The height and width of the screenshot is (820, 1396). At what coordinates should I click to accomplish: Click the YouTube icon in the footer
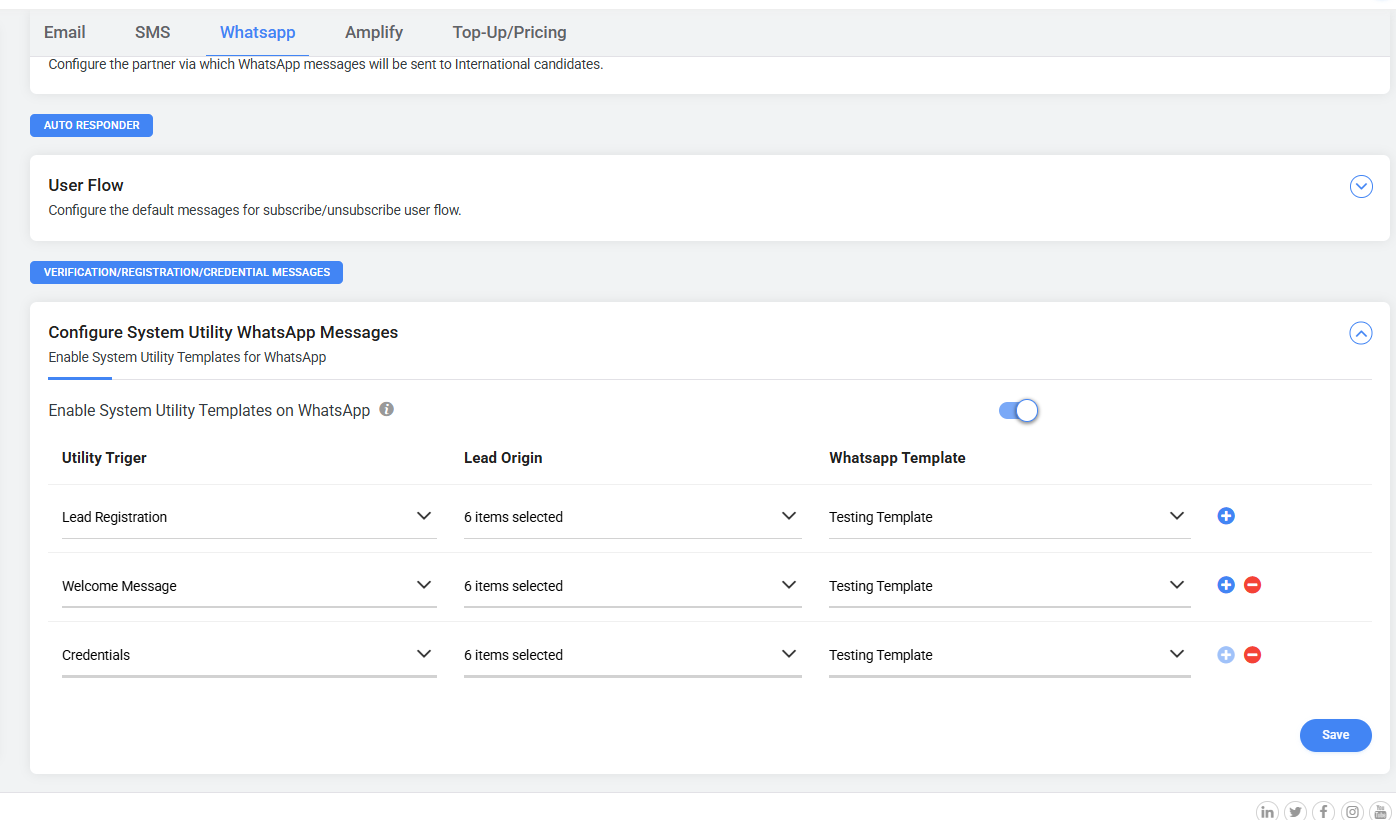click(x=1380, y=812)
